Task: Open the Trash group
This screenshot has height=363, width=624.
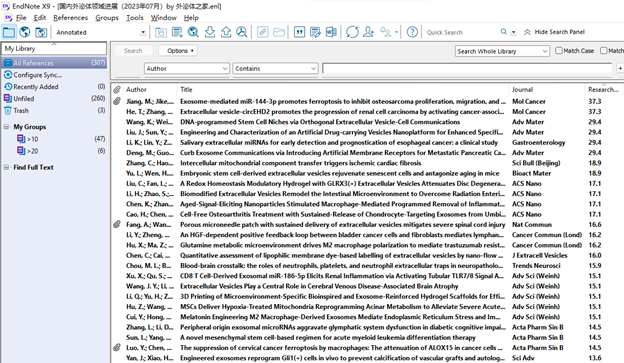Action: coord(54,110)
